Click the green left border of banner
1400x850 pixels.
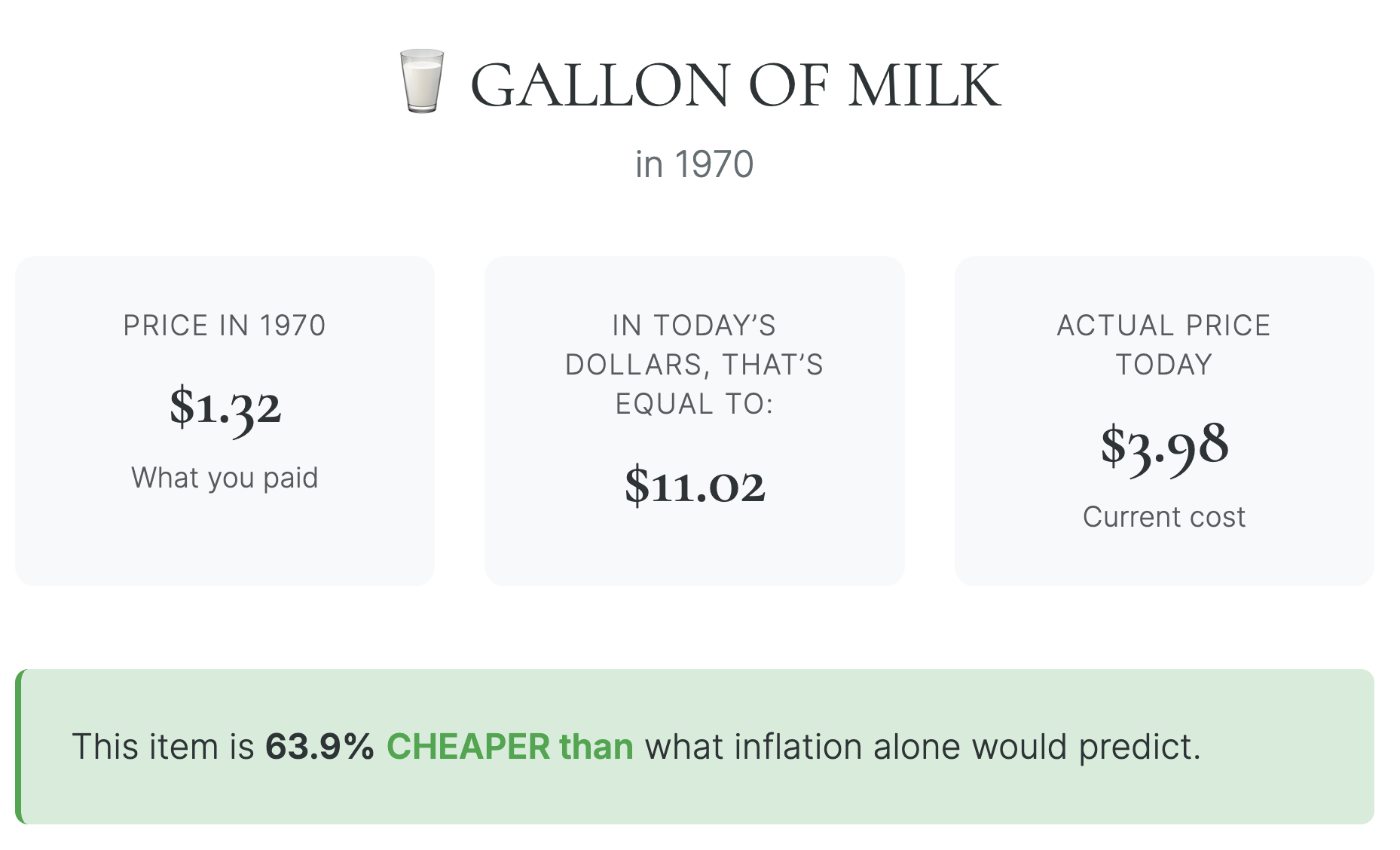(19, 747)
